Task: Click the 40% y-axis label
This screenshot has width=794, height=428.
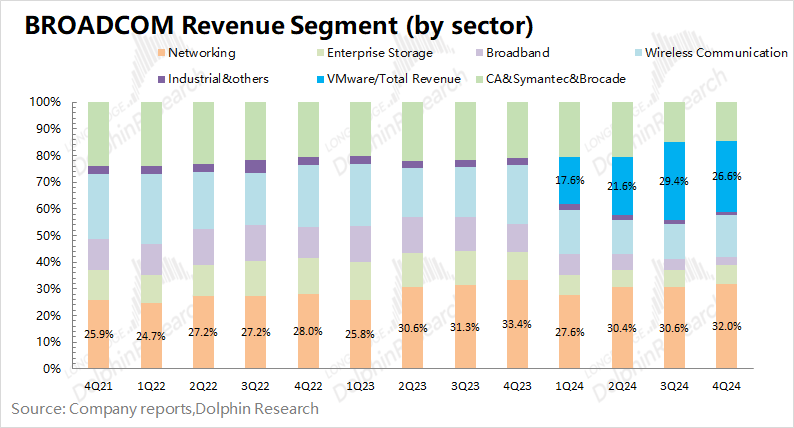Action: click(x=48, y=262)
